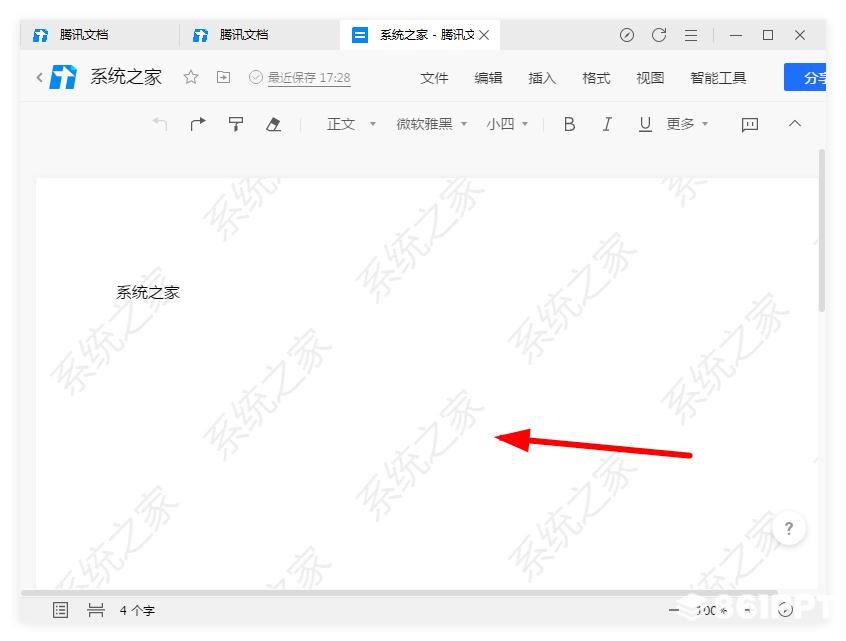846x641 pixels.
Task: Toggle italic formatting
Action: [x=607, y=125]
